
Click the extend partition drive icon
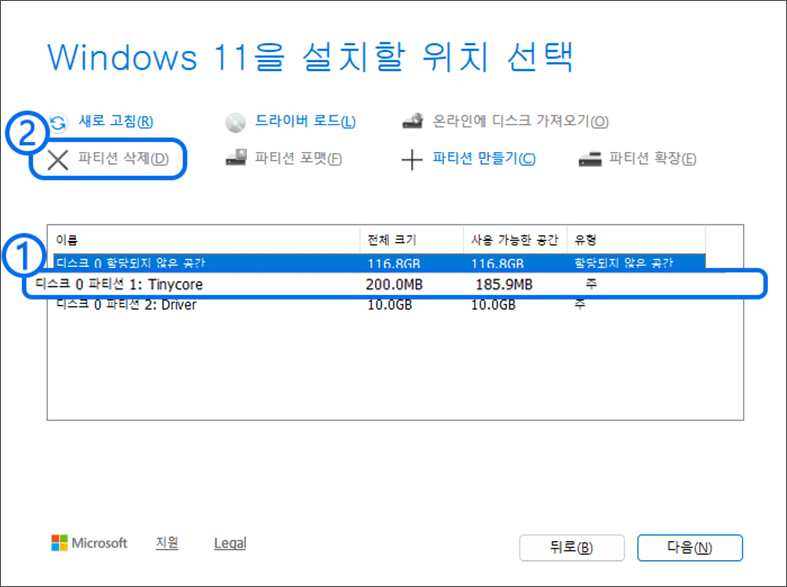pos(590,159)
